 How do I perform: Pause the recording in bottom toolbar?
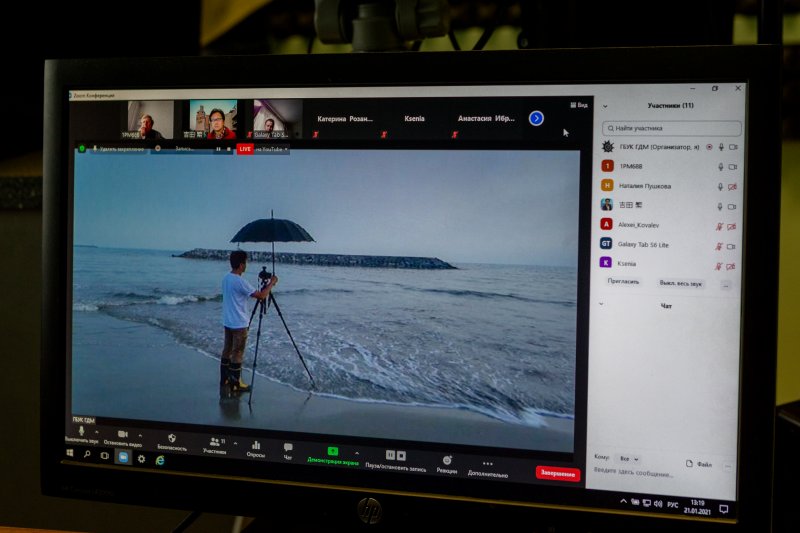(390, 454)
